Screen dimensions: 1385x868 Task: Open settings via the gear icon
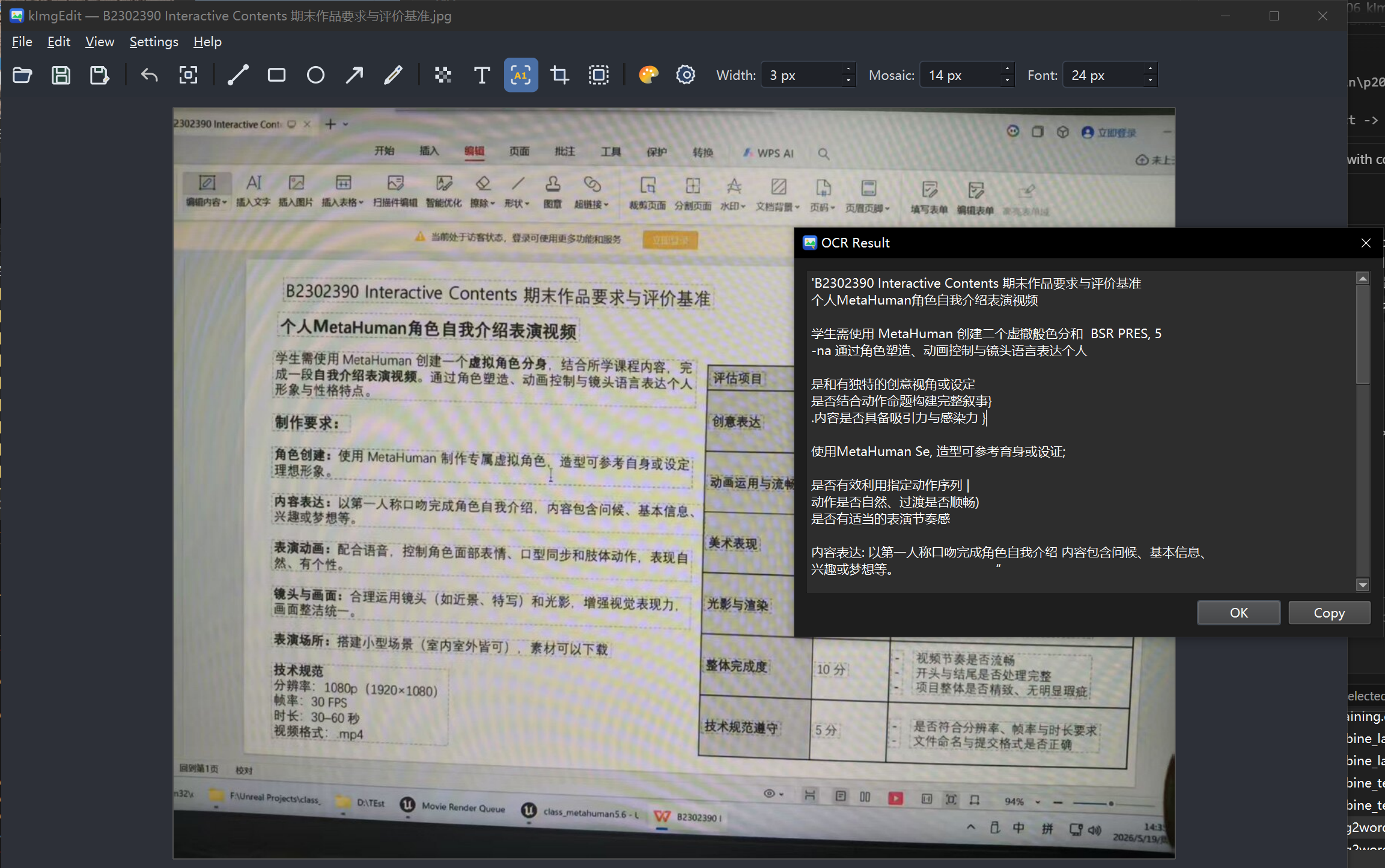[686, 75]
